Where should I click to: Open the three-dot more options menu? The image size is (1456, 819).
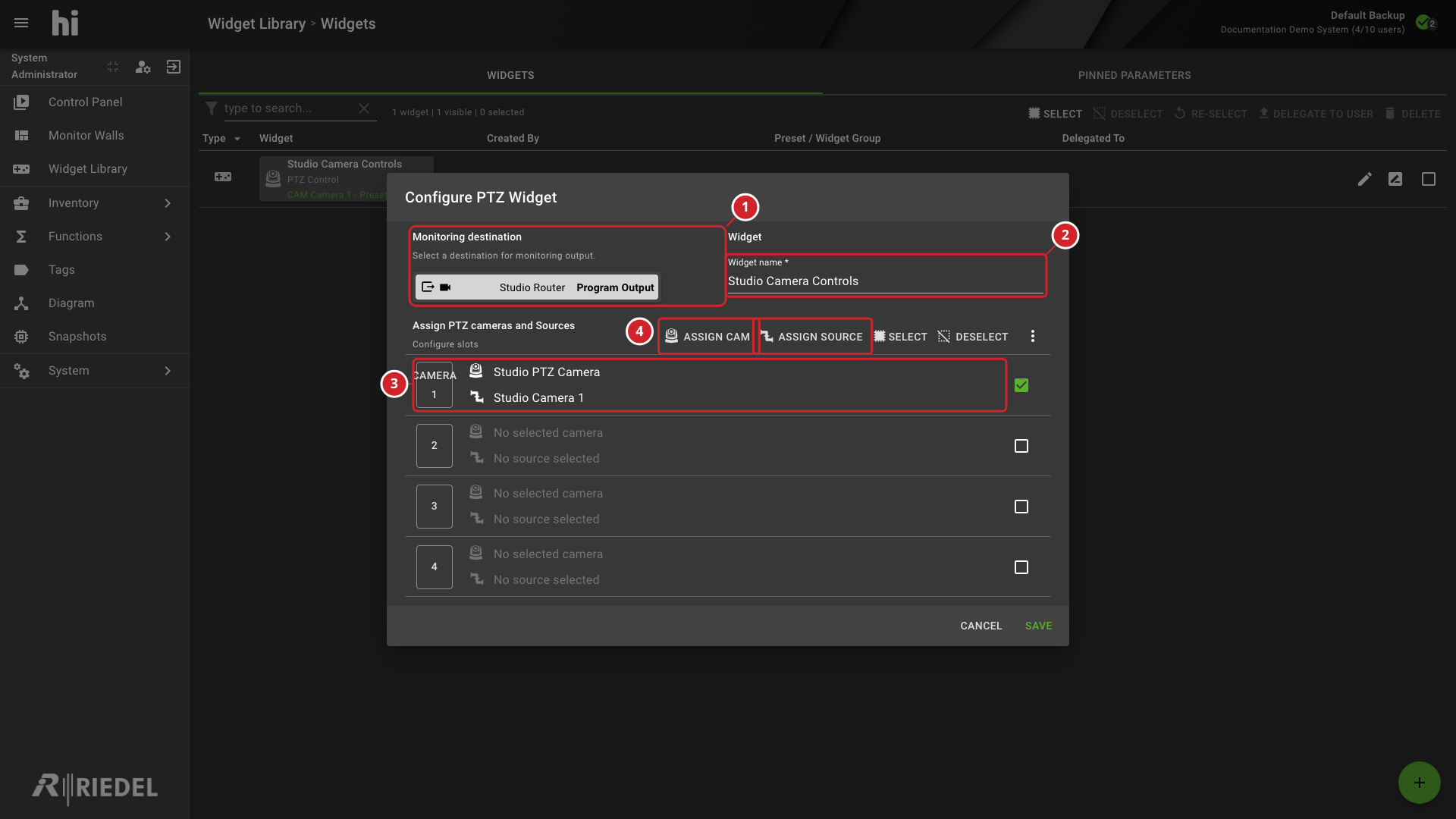click(1032, 336)
